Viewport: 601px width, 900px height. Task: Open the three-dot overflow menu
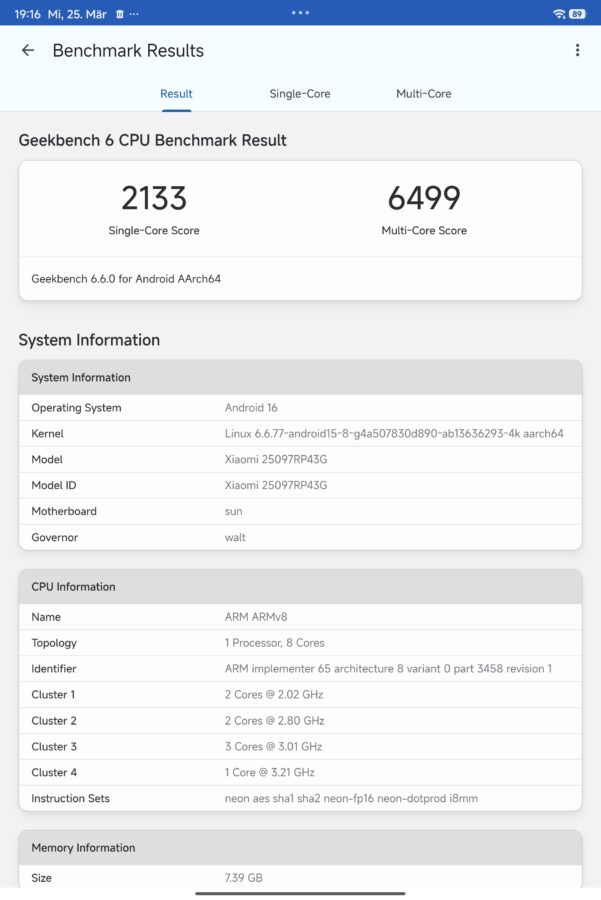coord(576,49)
